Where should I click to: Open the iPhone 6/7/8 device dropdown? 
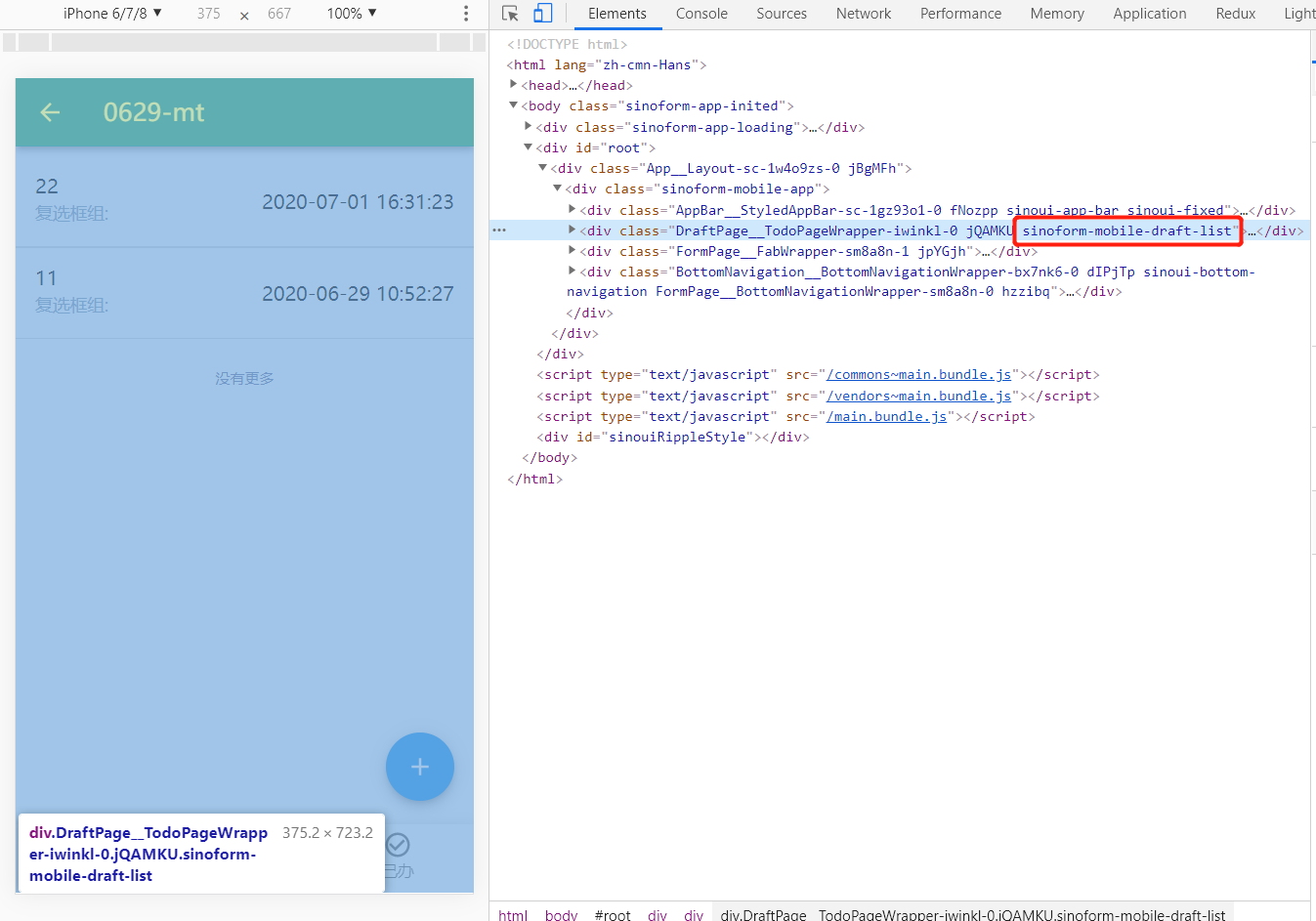[113, 14]
